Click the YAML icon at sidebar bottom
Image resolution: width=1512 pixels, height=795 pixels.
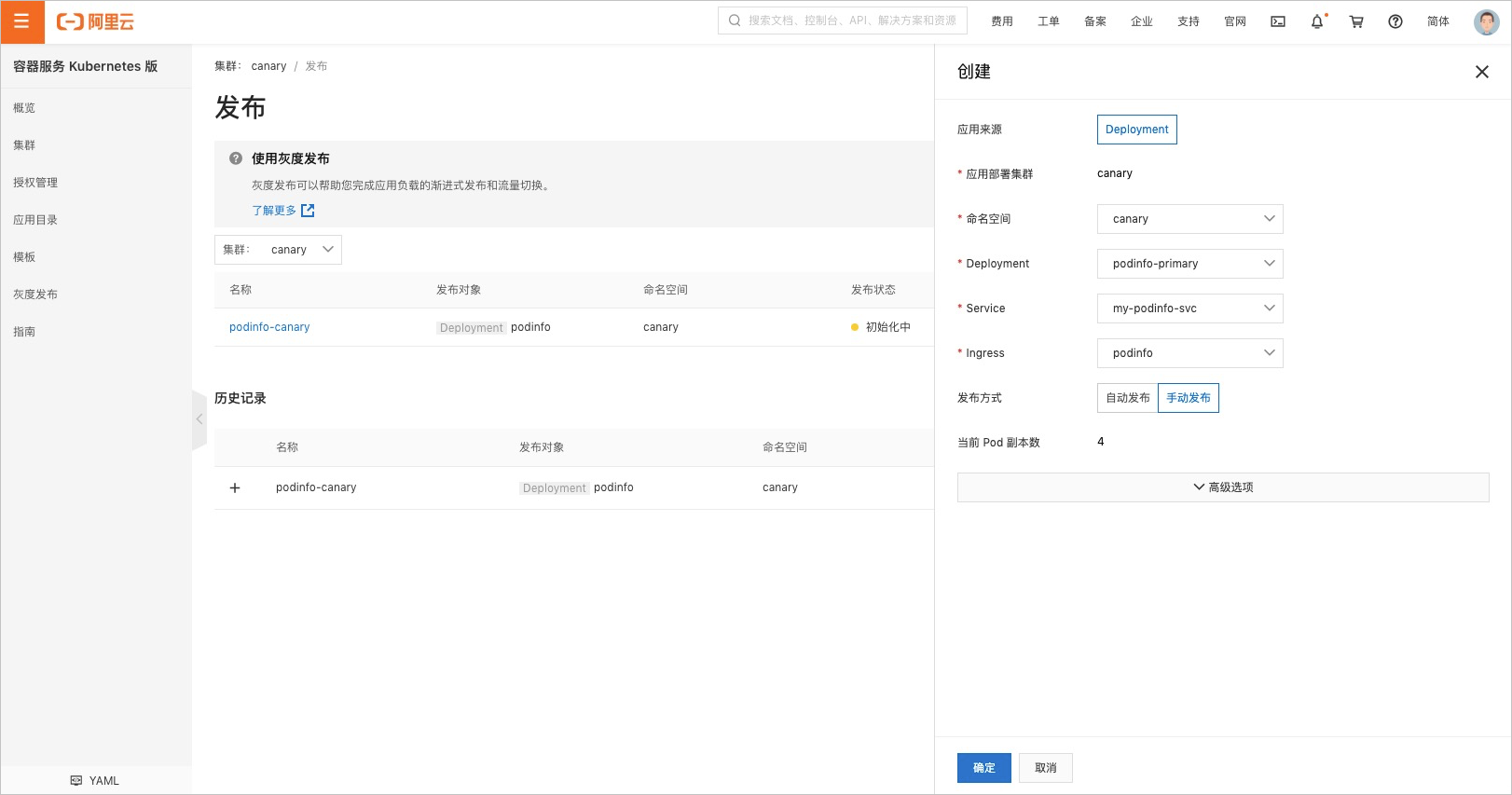tap(76, 781)
